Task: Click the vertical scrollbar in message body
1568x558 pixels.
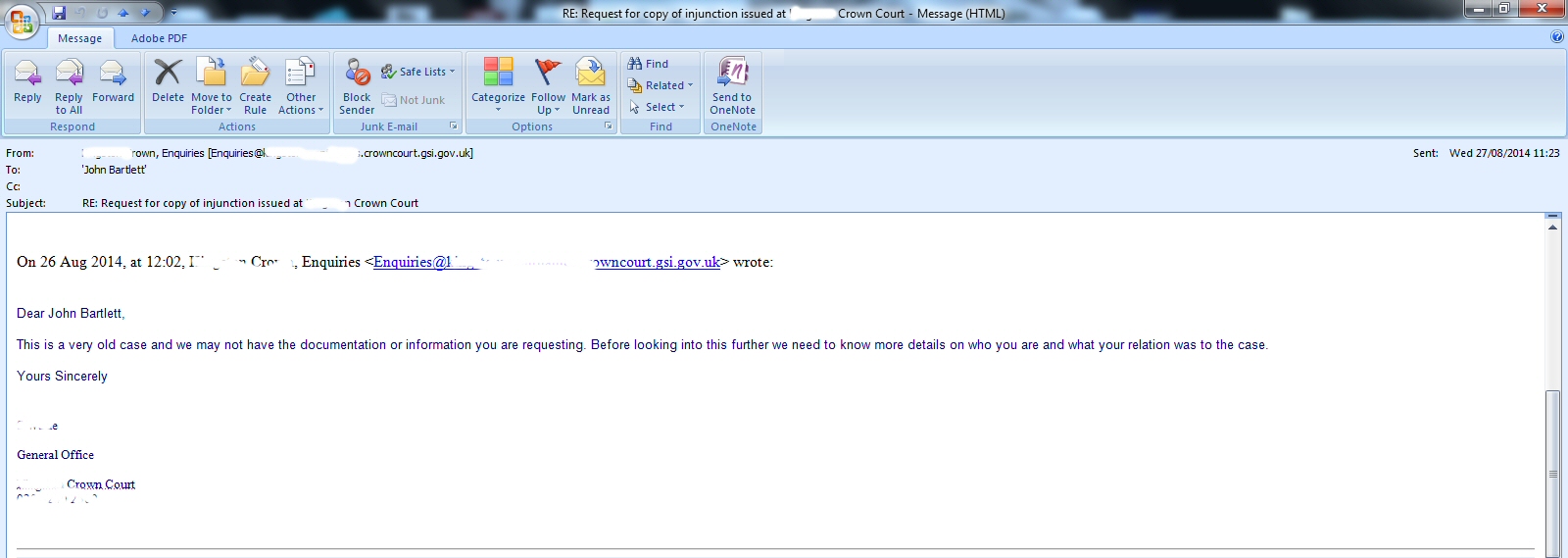Action: coord(1552,471)
